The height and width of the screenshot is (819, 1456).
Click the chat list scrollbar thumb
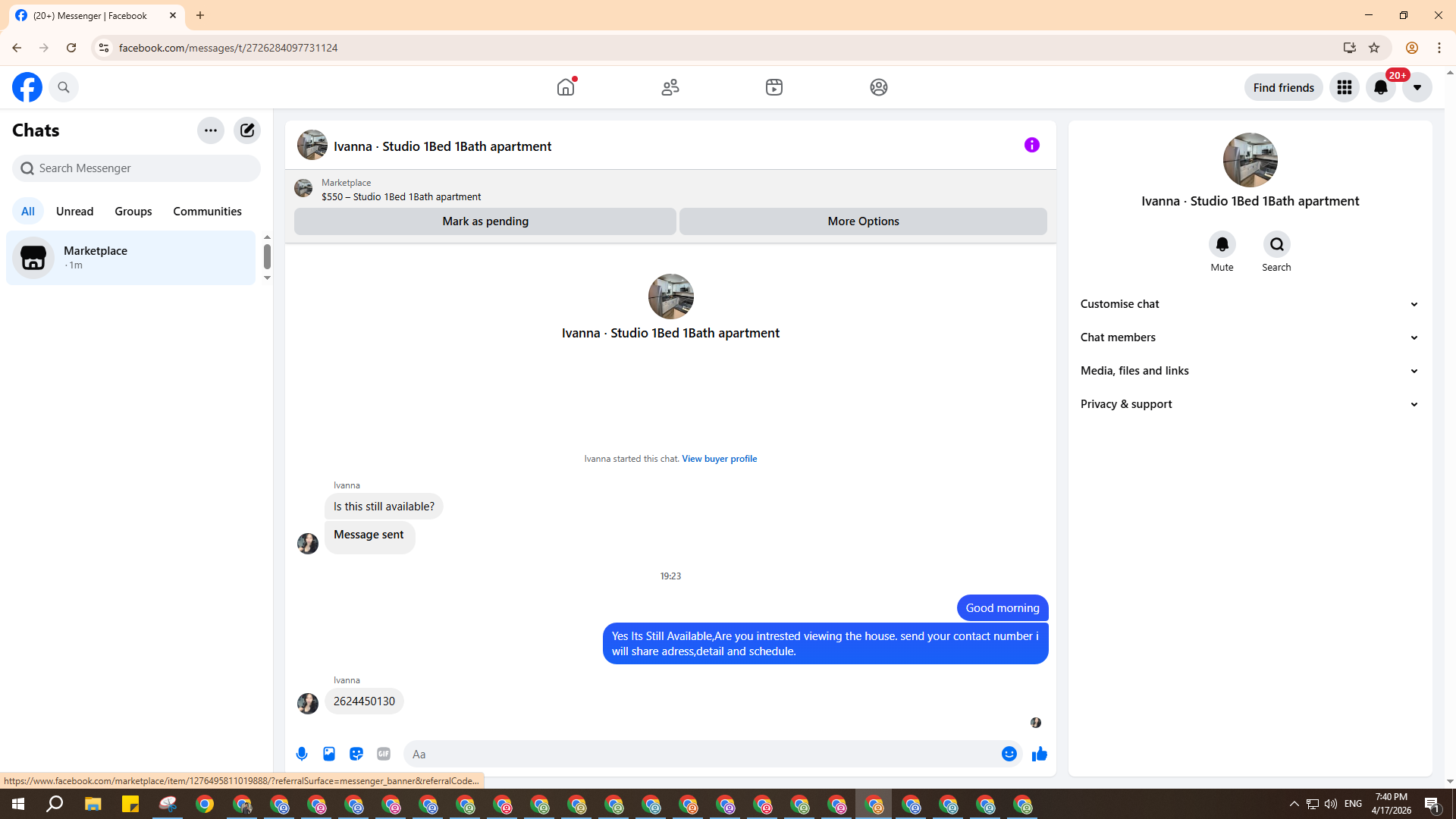267,256
